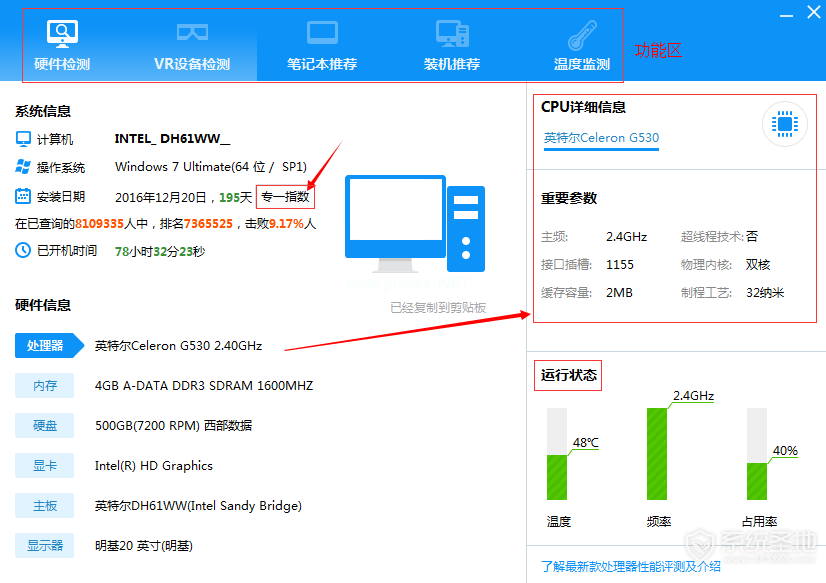
Task: Open the 内存 memory section
Action: coord(44,385)
